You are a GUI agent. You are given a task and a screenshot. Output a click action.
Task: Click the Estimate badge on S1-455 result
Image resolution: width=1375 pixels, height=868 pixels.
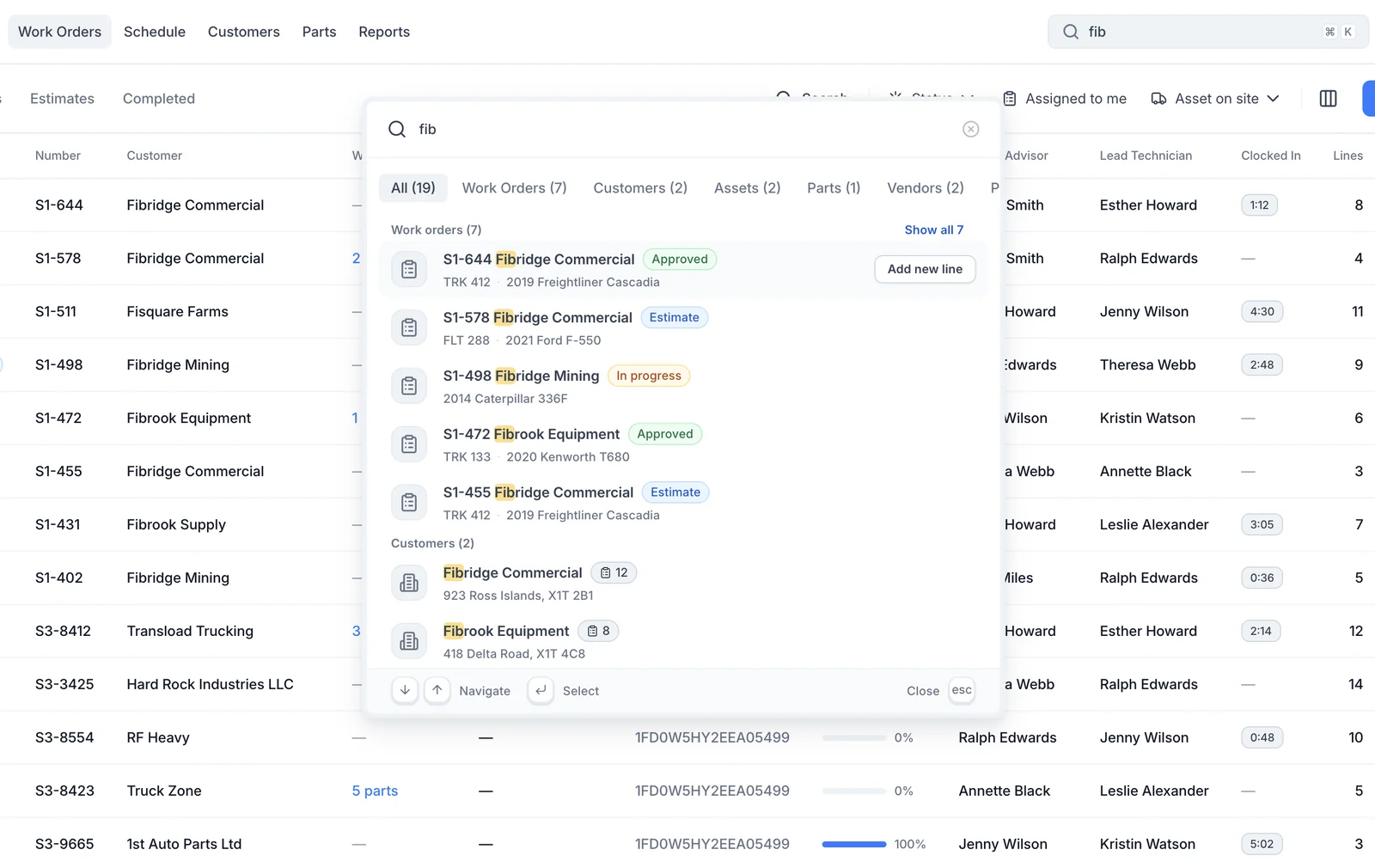coord(675,492)
